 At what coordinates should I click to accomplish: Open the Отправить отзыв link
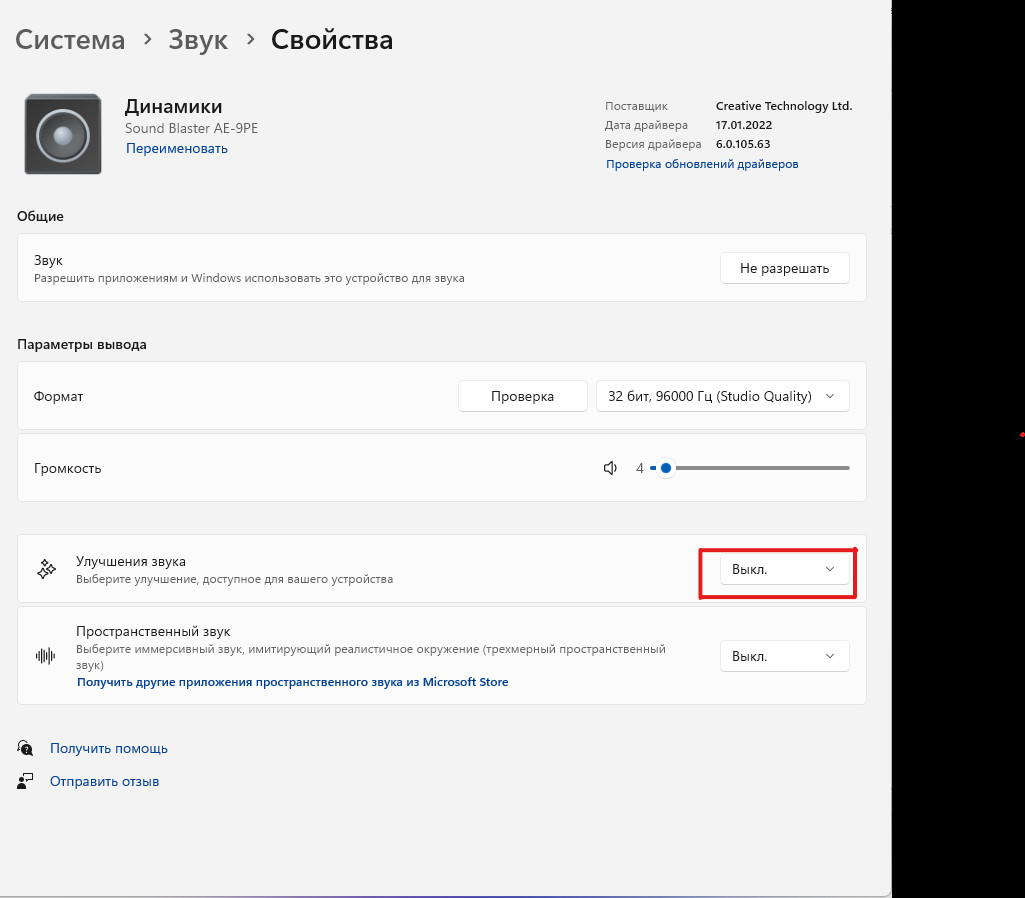(105, 781)
